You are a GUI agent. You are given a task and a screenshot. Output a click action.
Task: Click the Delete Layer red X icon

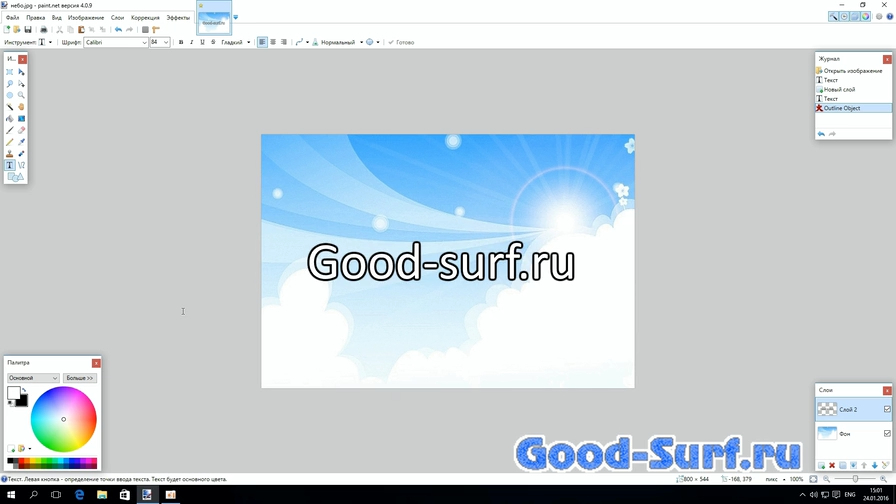(x=832, y=466)
